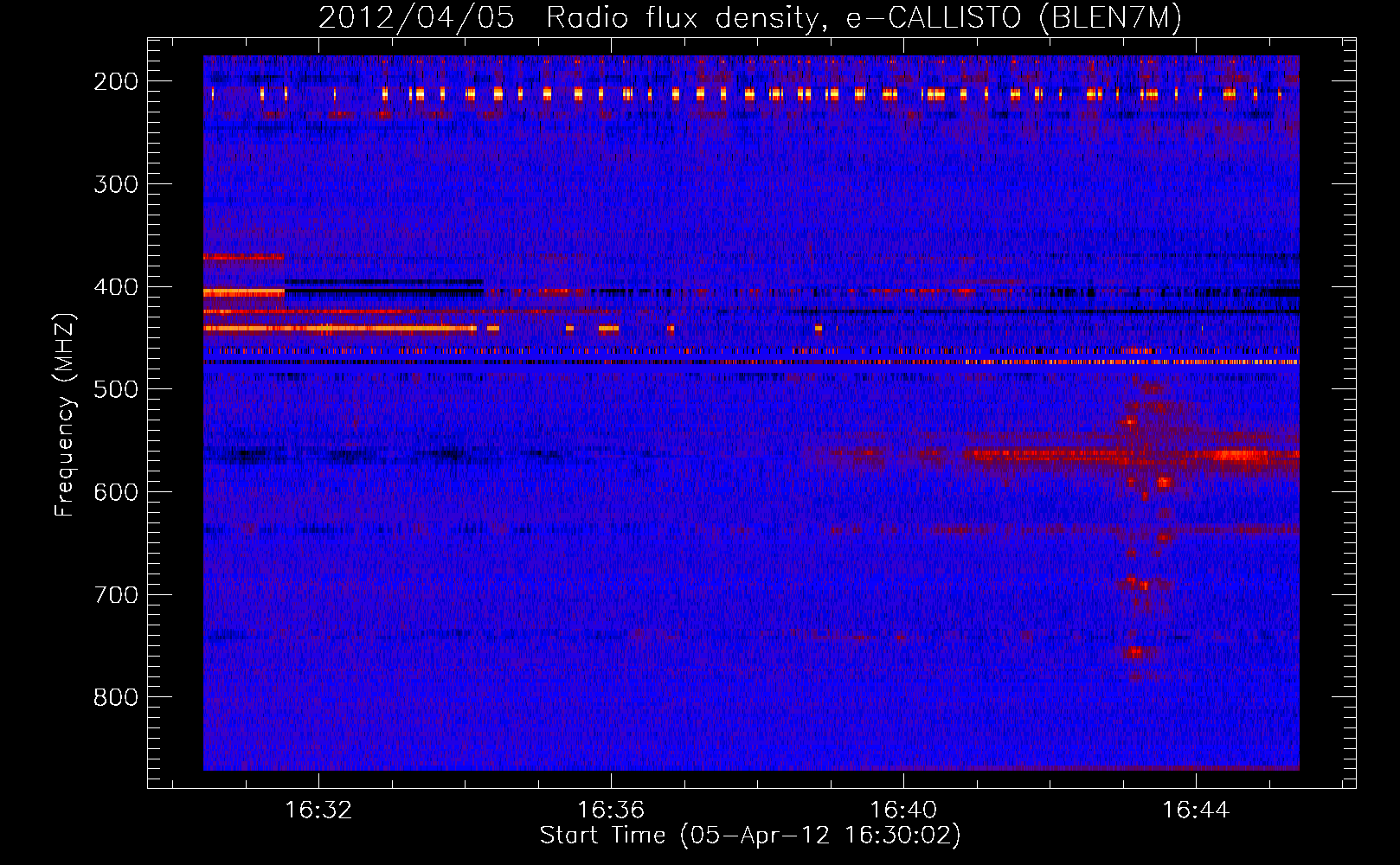Click the 300 frequency tick label
The image size is (1400, 865).
pyautogui.click(x=116, y=184)
